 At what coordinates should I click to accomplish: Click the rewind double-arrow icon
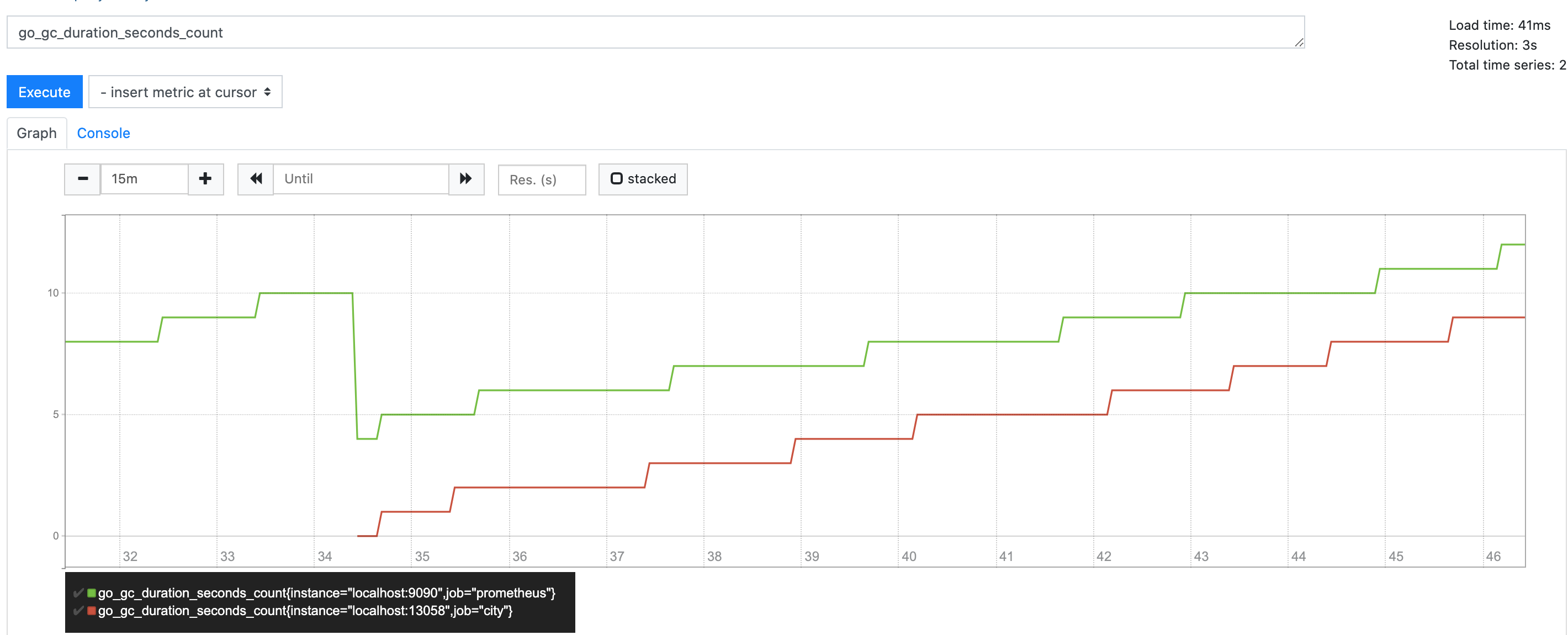[x=256, y=179]
